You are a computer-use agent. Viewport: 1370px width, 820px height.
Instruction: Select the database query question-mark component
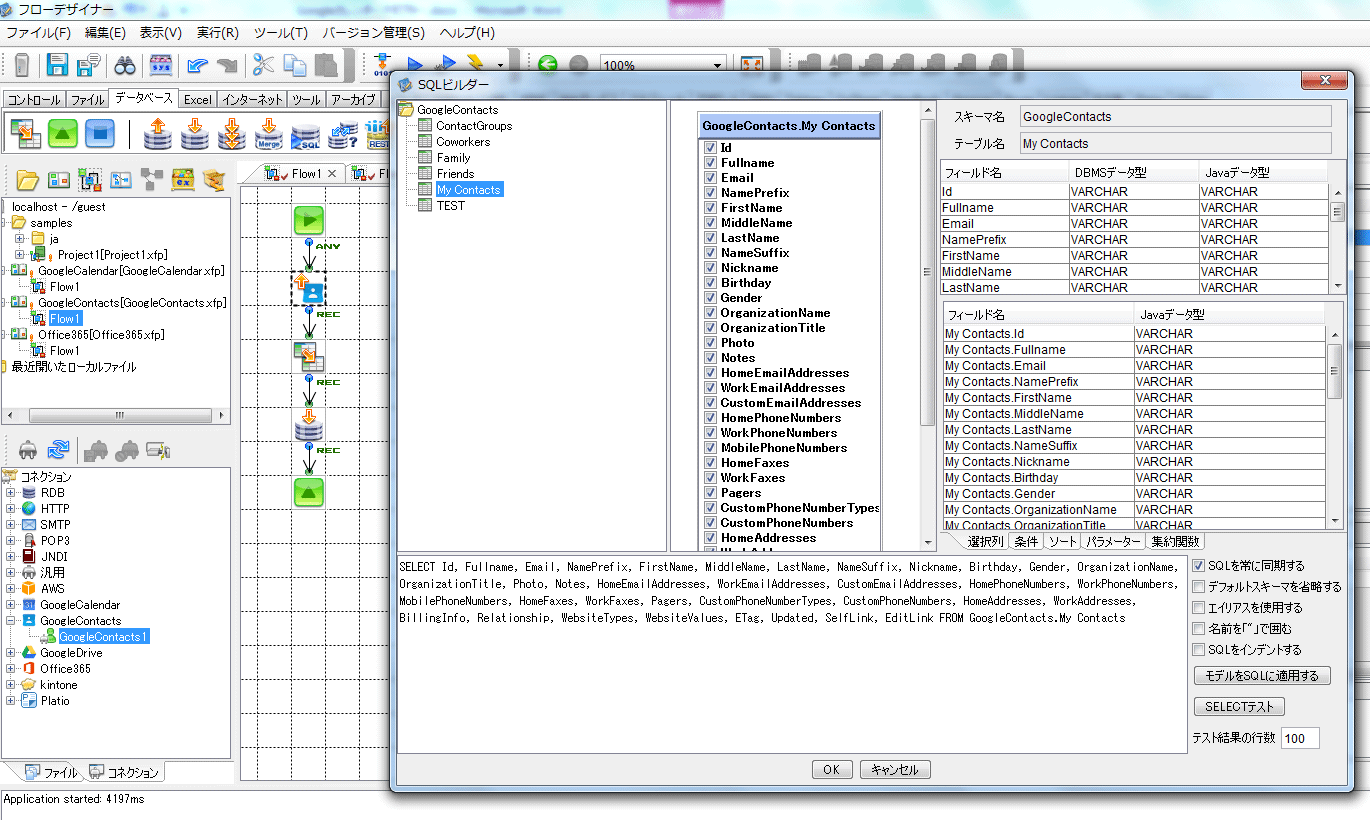pos(343,133)
